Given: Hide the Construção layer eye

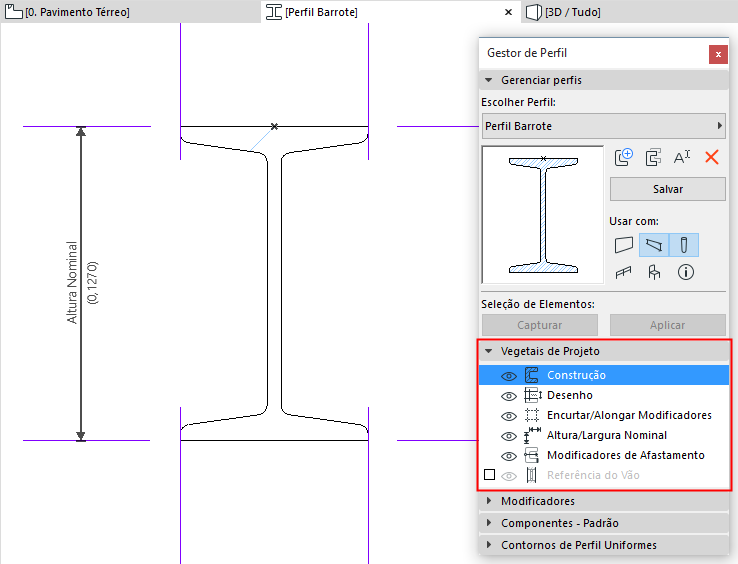Looking at the screenshot, I should [x=509, y=376].
